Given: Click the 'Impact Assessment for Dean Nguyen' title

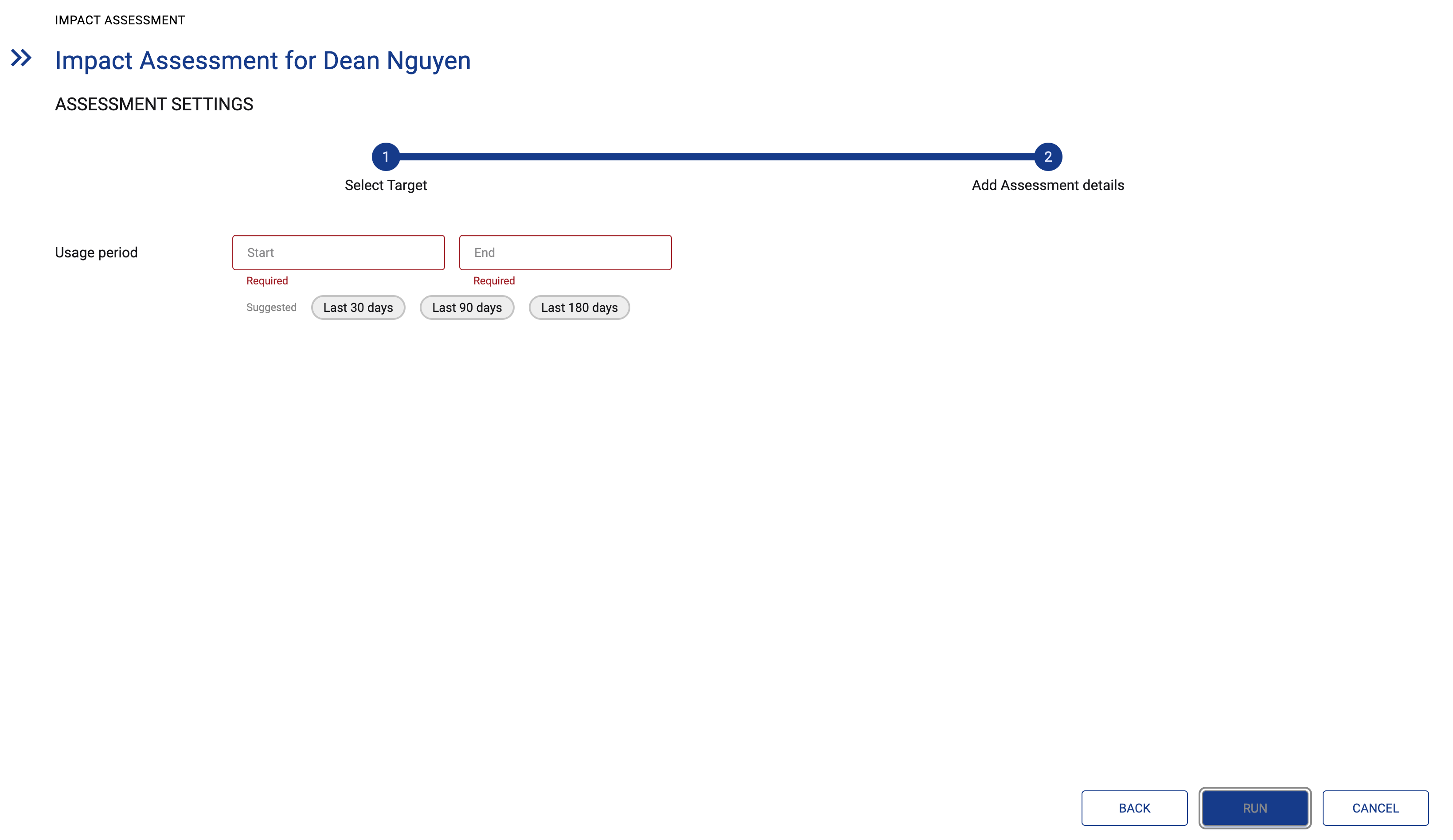Looking at the screenshot, I should (263, 61).
